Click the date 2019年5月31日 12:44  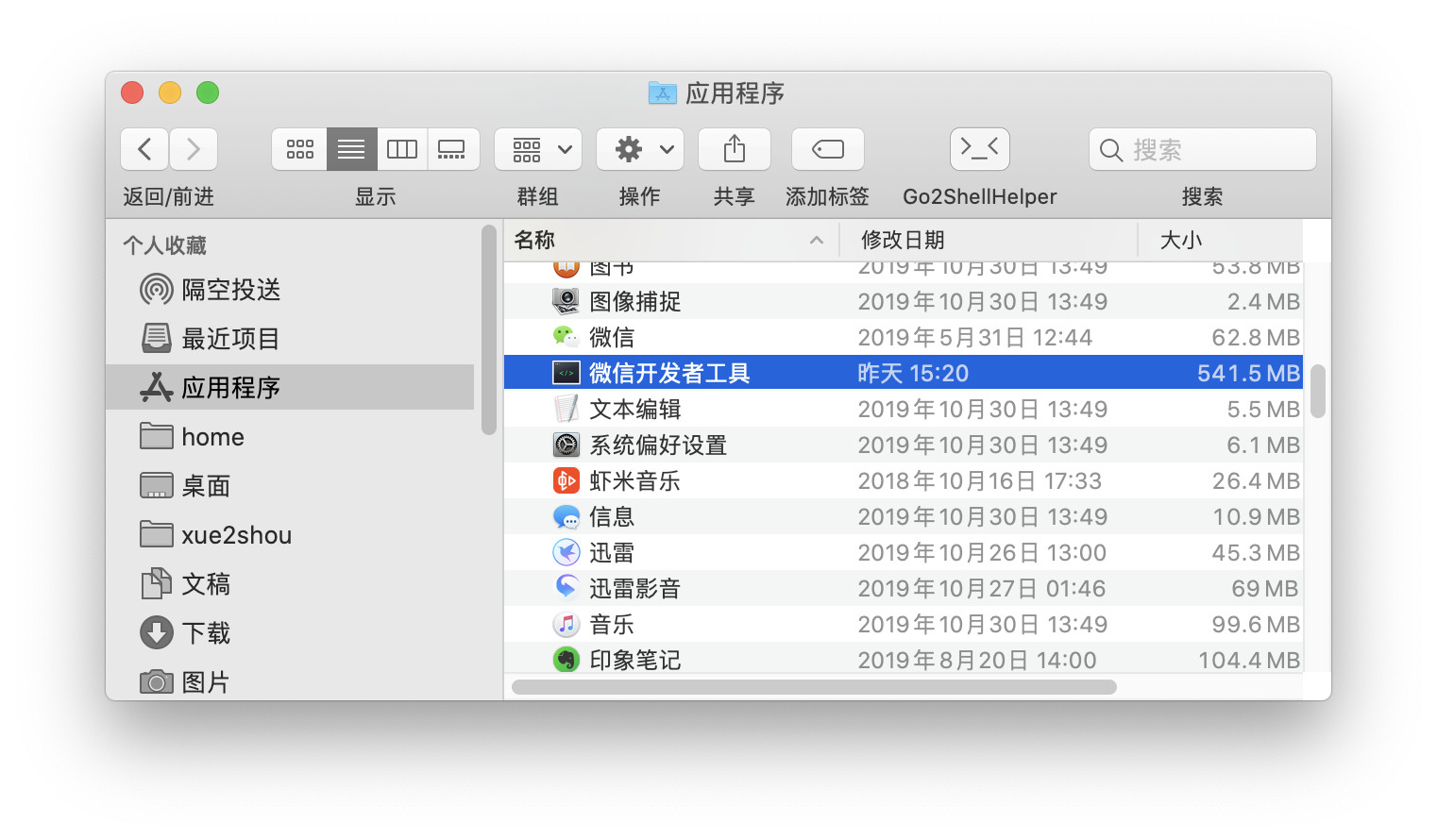[x=974, y=337]
